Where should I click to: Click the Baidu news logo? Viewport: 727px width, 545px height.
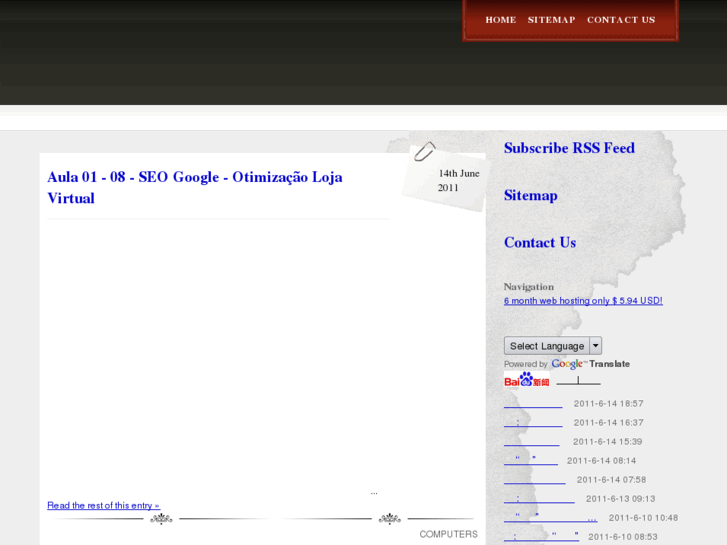pos(527,379)
